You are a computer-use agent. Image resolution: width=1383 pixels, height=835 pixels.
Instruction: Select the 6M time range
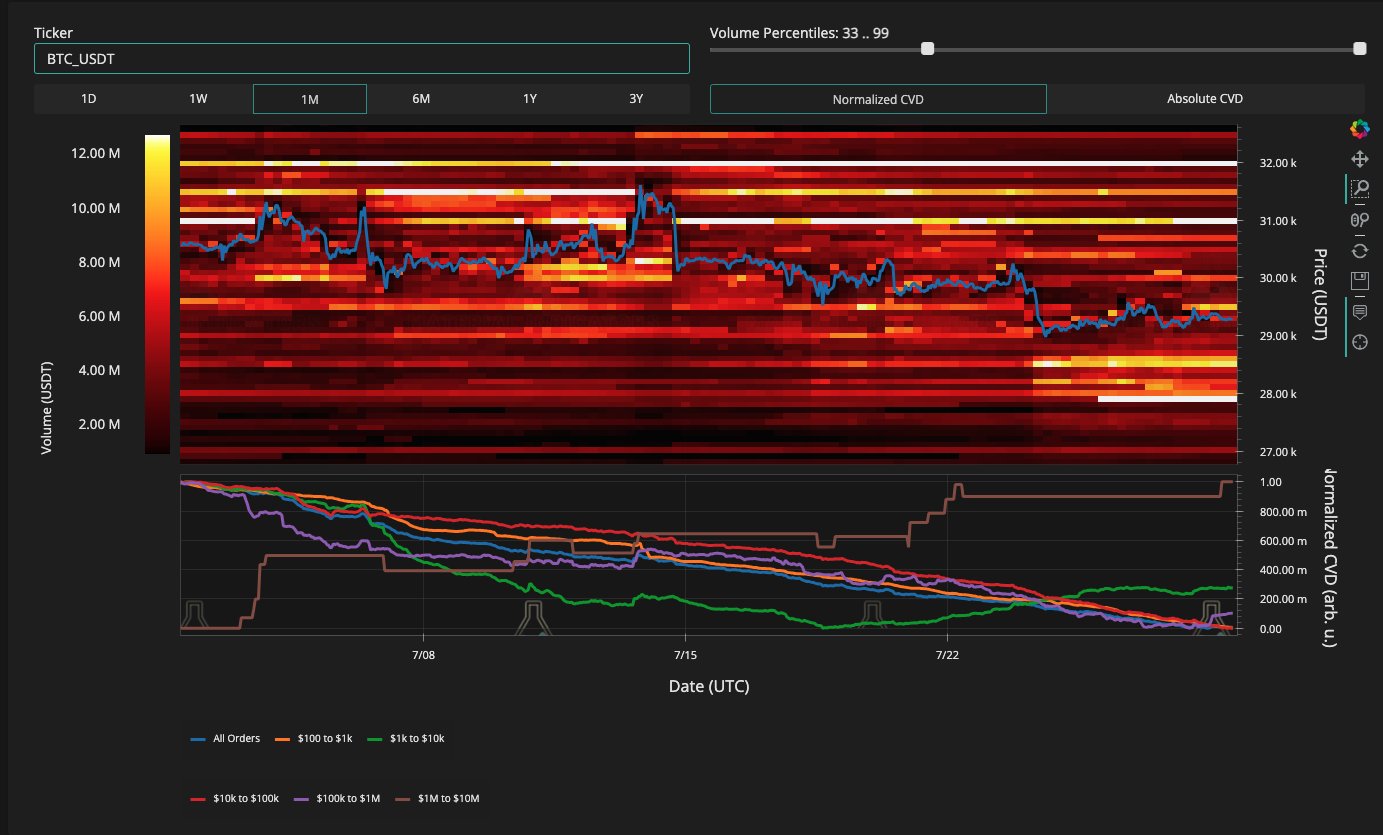(x=421, y=99)
